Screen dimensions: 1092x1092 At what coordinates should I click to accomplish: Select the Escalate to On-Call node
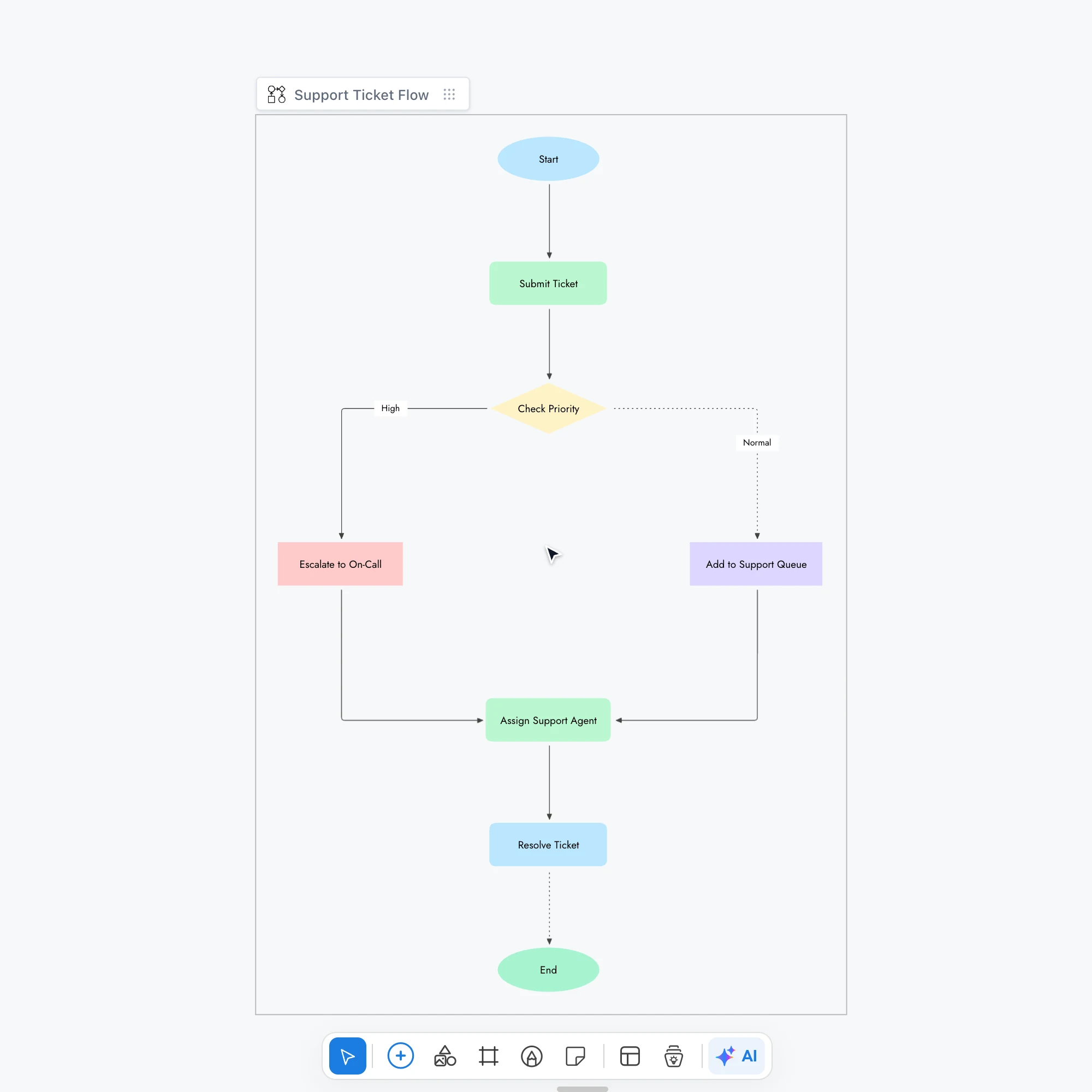(x=340, y=564)
